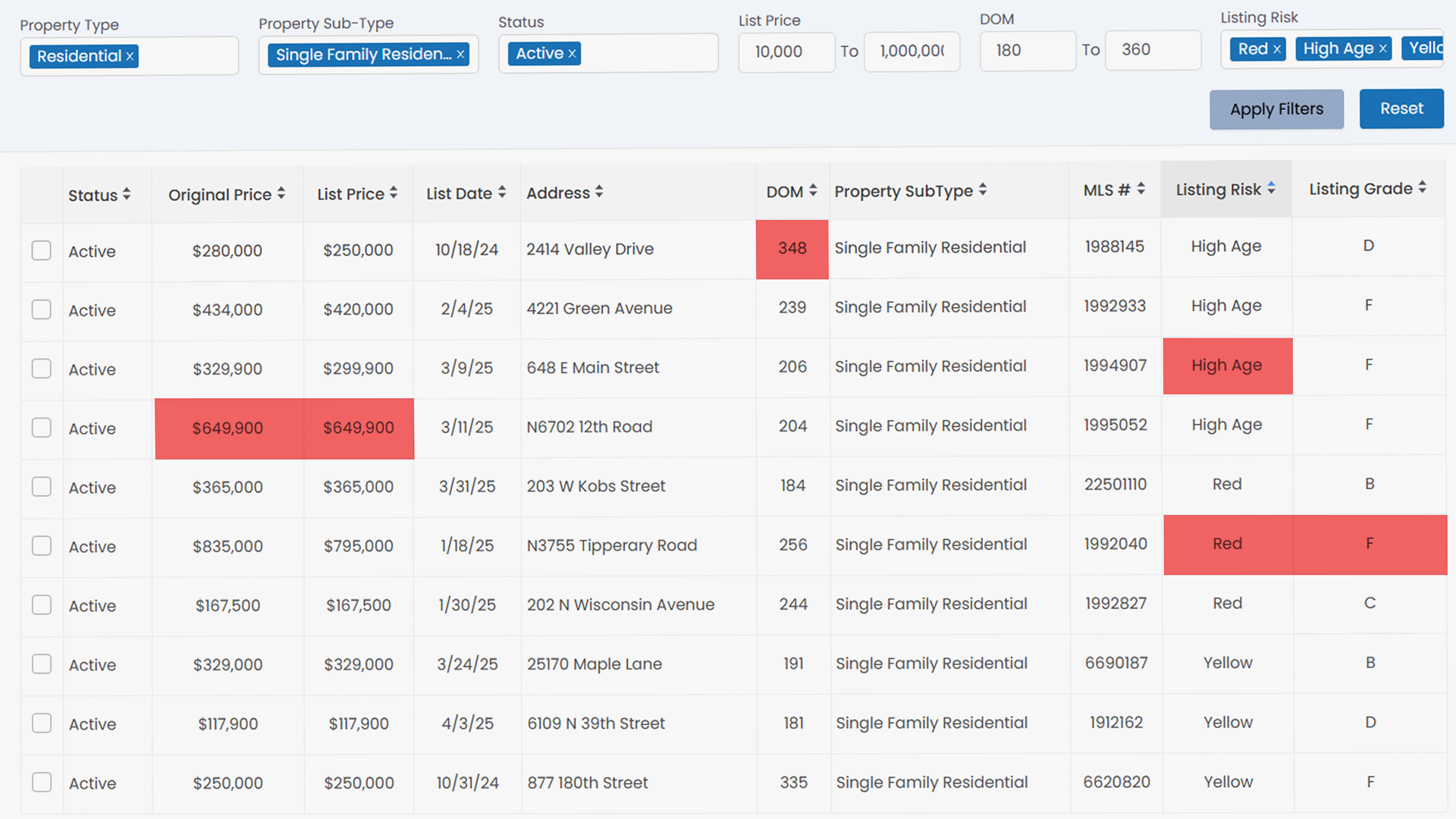Sort table by Original Price arrows
The width and height of the screenshot is (1456, 819).
coord(281,193)
